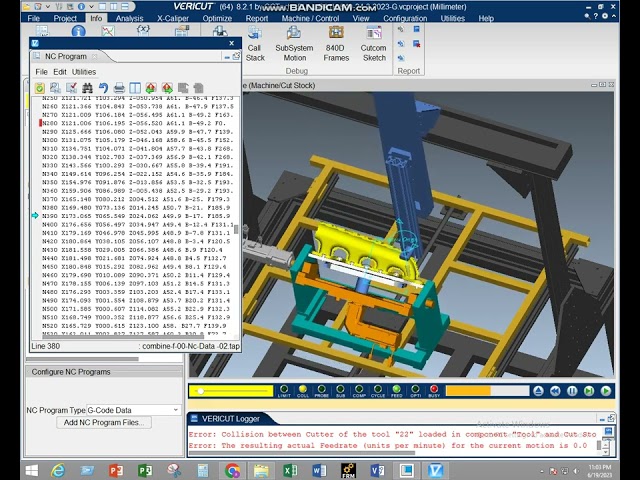This screenshot has width=640, height=480.
Task: Click the Call Stack debug tool
Action: (x=255, y=44)
